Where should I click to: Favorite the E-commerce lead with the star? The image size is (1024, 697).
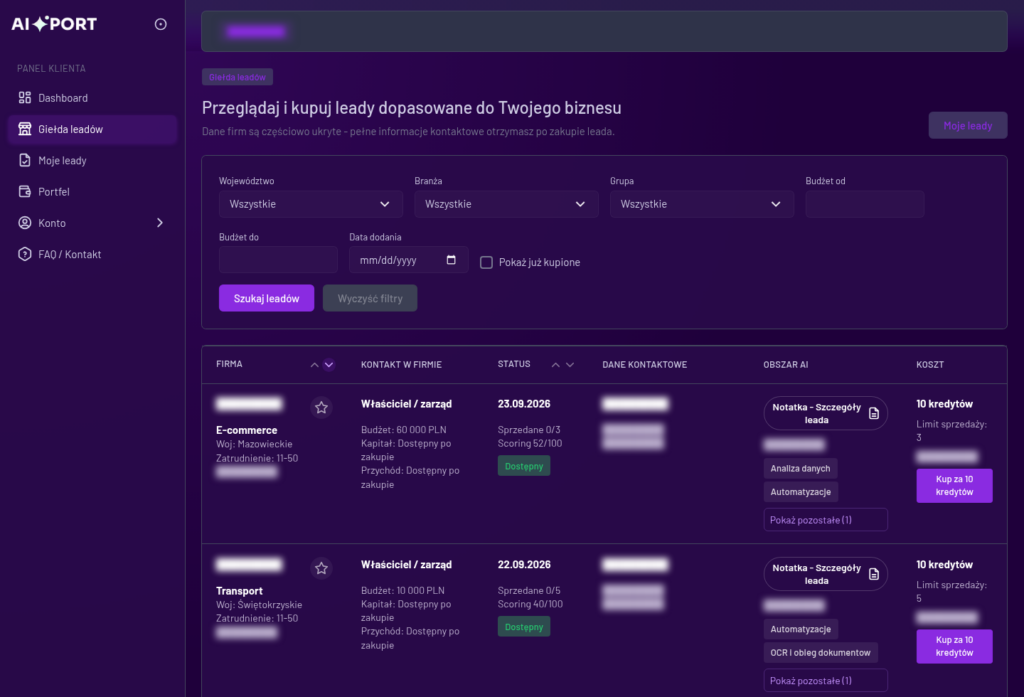pos(321,408)
